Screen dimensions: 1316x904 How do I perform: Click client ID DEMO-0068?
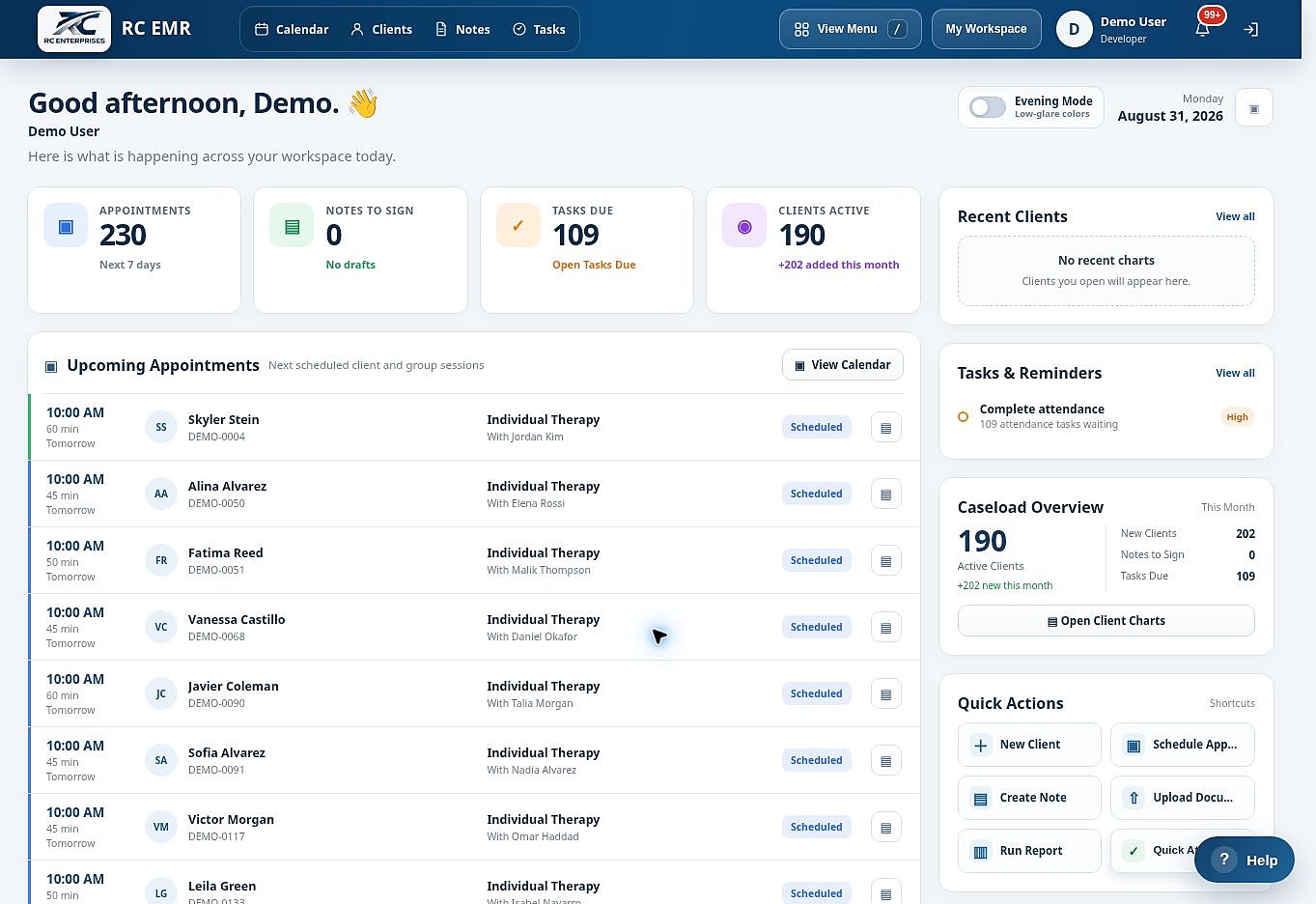(x=216, y=636)
